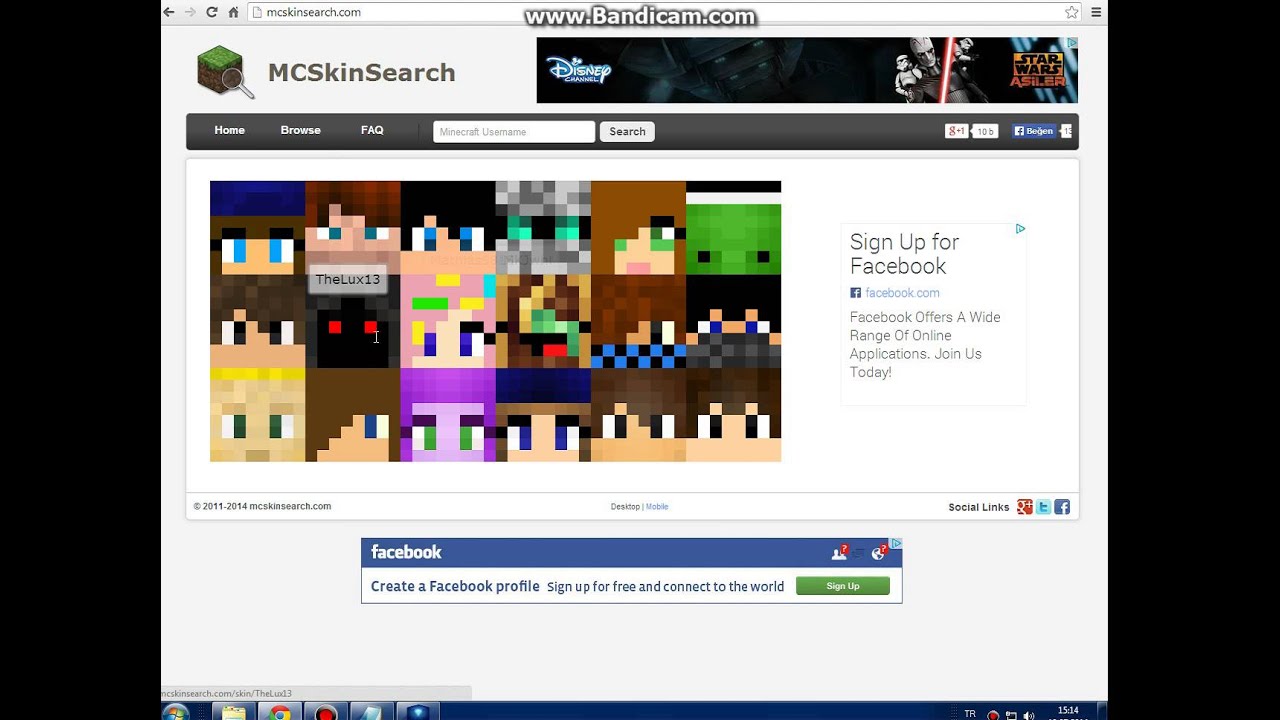Click the MCSkinSearch grass block logo
Viewport: 1280px width, 720px height.
pyautogui.click(x=225, y=72)
